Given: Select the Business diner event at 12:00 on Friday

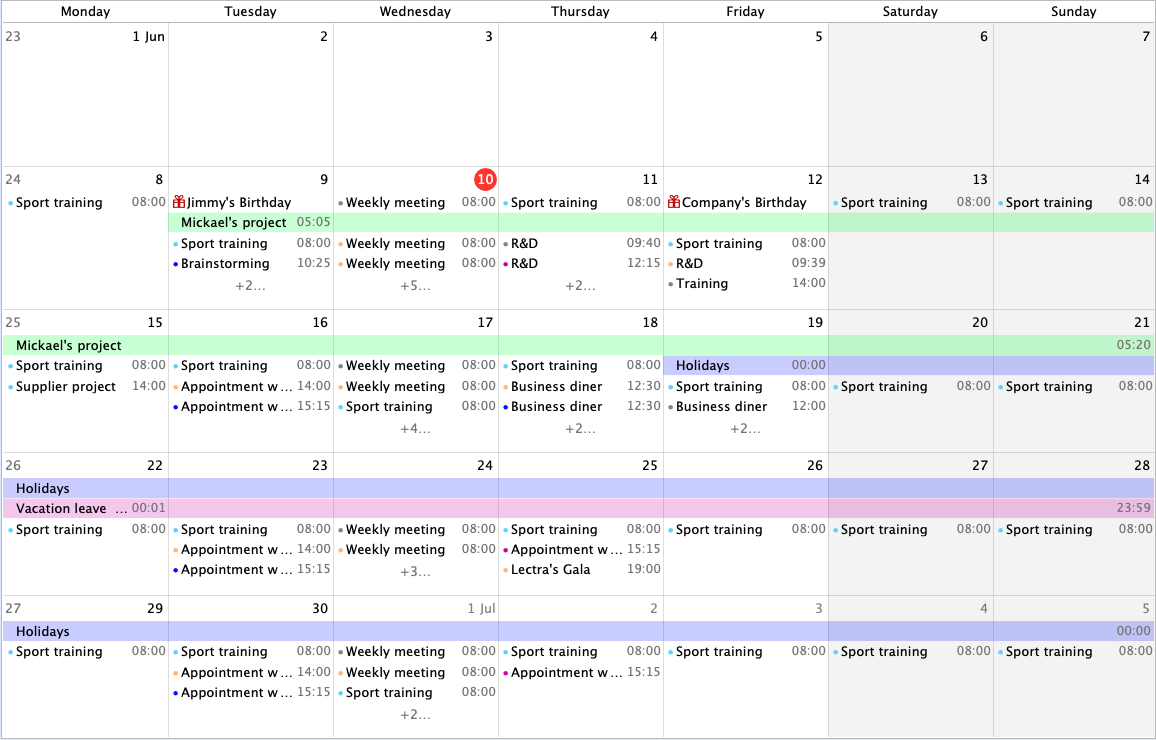Looking at the screenshot, I should click(x=721, y=407).
